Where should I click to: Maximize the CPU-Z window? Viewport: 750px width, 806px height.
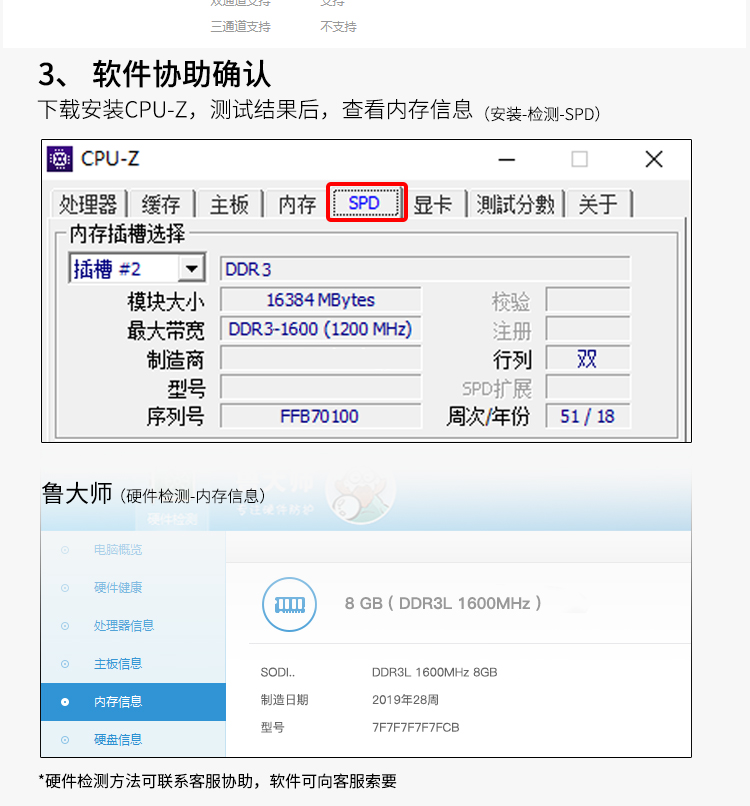point(579,159)
